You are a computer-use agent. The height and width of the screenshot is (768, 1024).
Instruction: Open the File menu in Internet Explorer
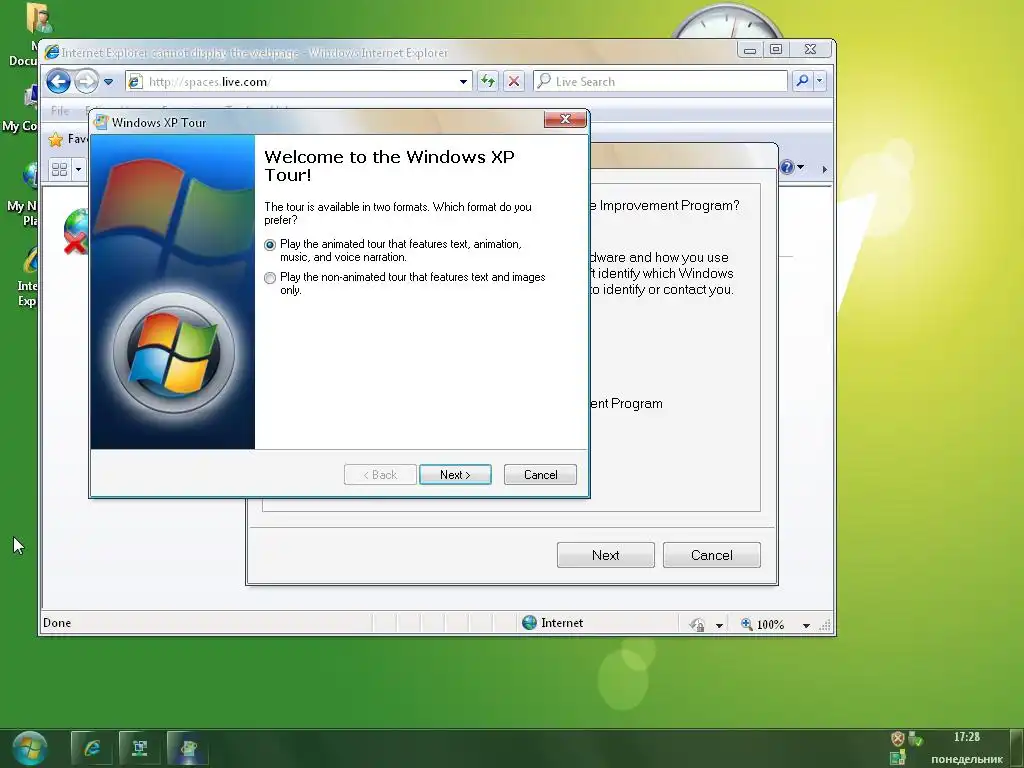(x=60, y=111)
